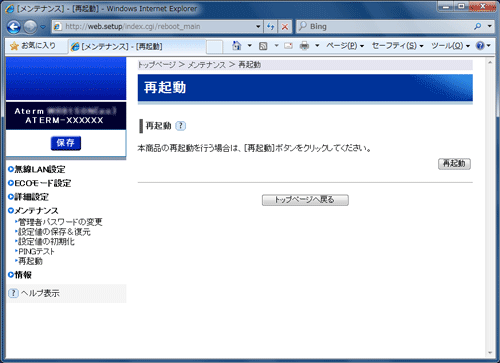This screenshot has height=363, width=500.
Task: Click the help question mark beside 再起動 heading
Action: [x=181, y=126]
